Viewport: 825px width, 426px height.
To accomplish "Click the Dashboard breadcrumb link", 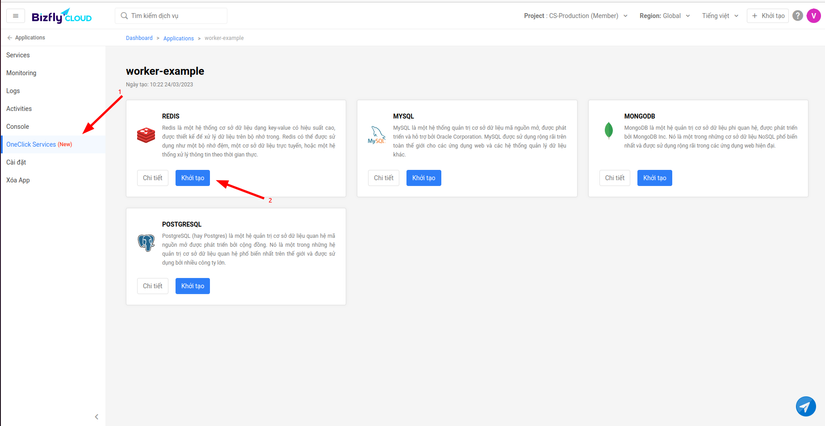I will pos(139,38).
